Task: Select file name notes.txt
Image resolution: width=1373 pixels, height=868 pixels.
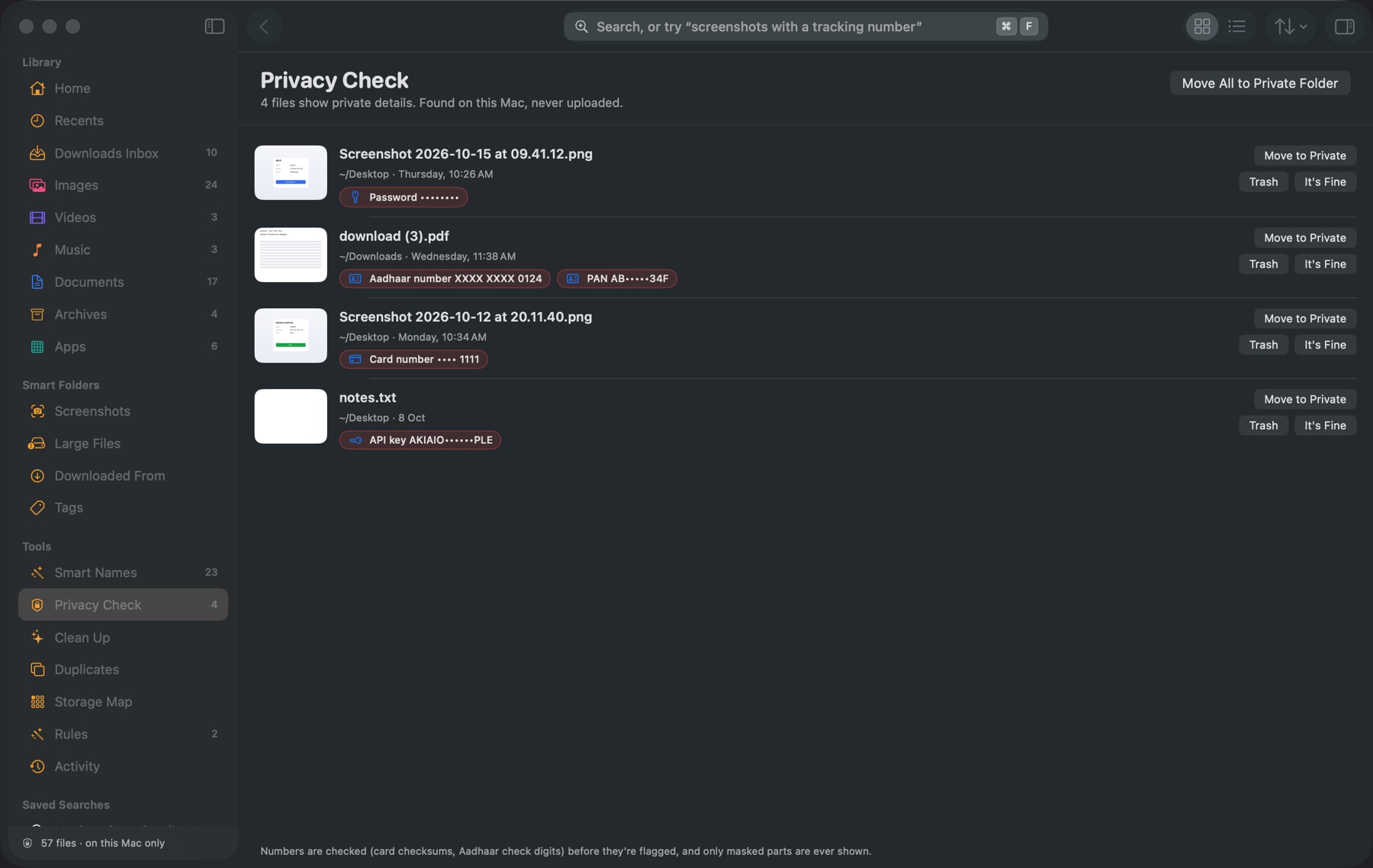Action: point(368,398)
